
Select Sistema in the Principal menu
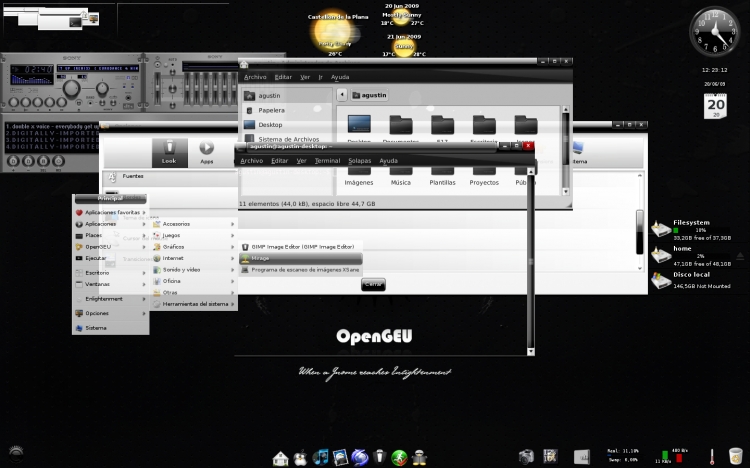click(110, 328)
